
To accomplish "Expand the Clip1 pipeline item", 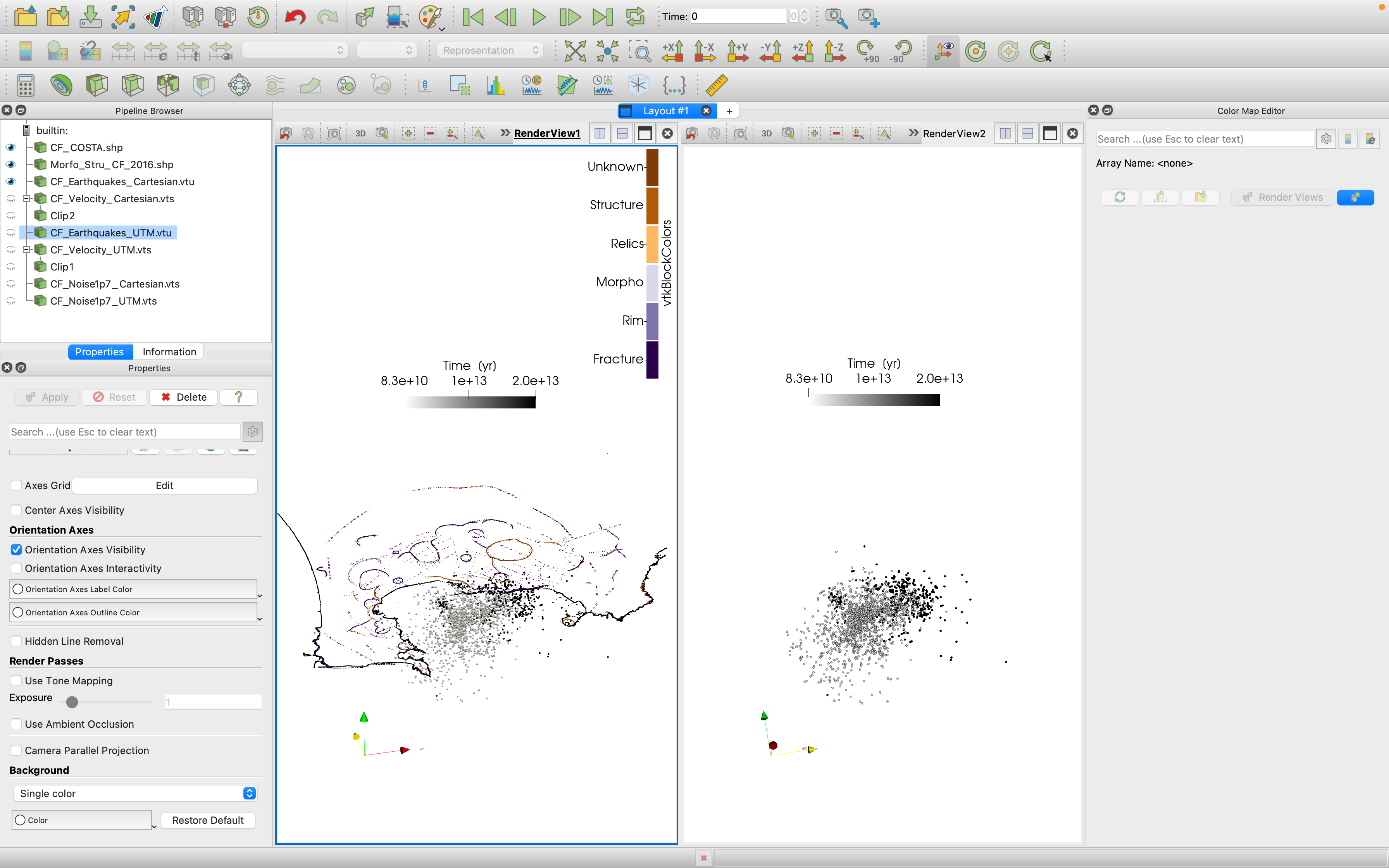I will coord(26,267).
